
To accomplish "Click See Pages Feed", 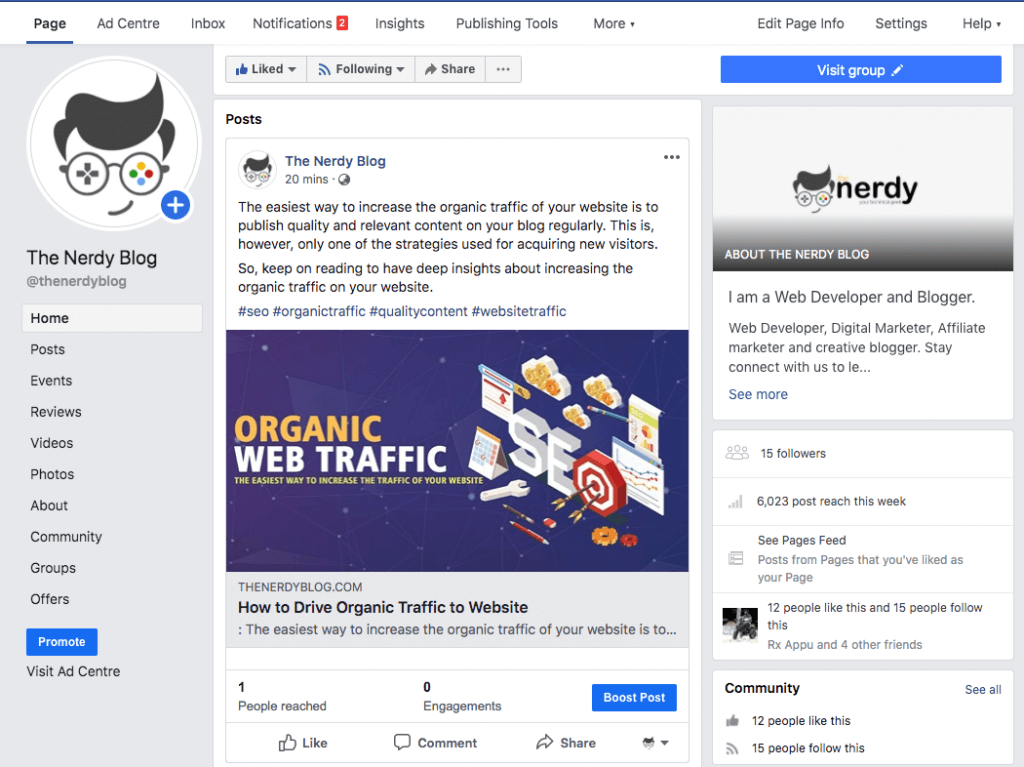I will 801,540.
